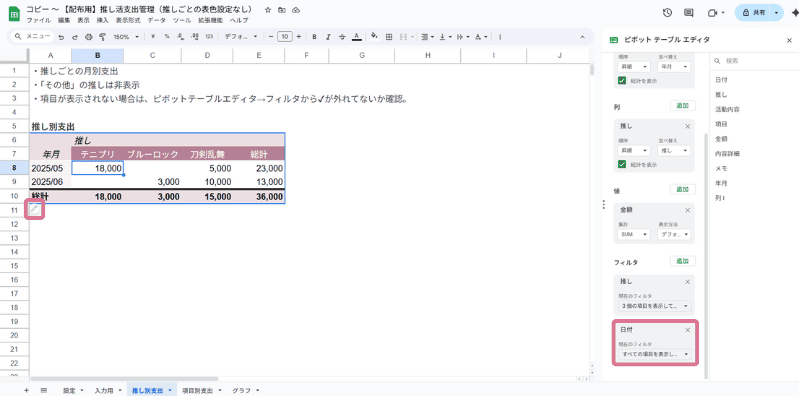Apply strikethrough formatting
The image size is (799, 396).
click(x=342, y=37)
